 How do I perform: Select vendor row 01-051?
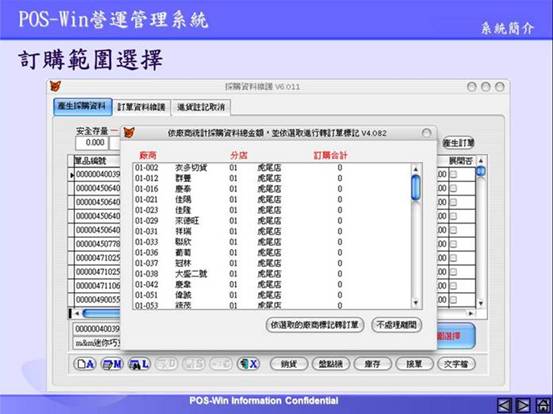(272, 295)
